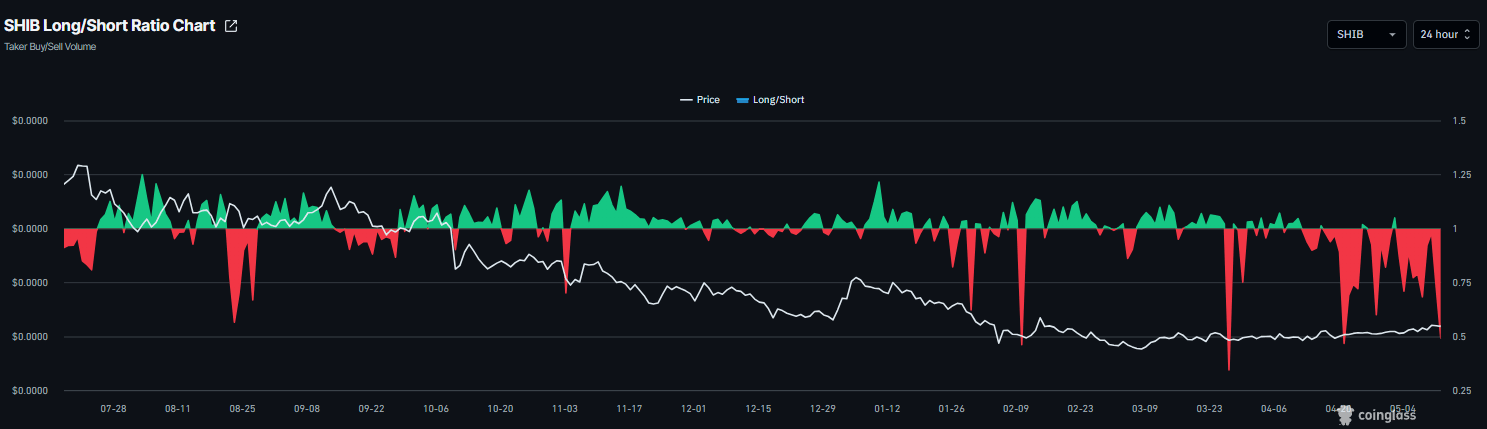This screenshot has width=1487, height=429.
Task: Click the blue Long/Short legend marker
Action: point(742,100)
